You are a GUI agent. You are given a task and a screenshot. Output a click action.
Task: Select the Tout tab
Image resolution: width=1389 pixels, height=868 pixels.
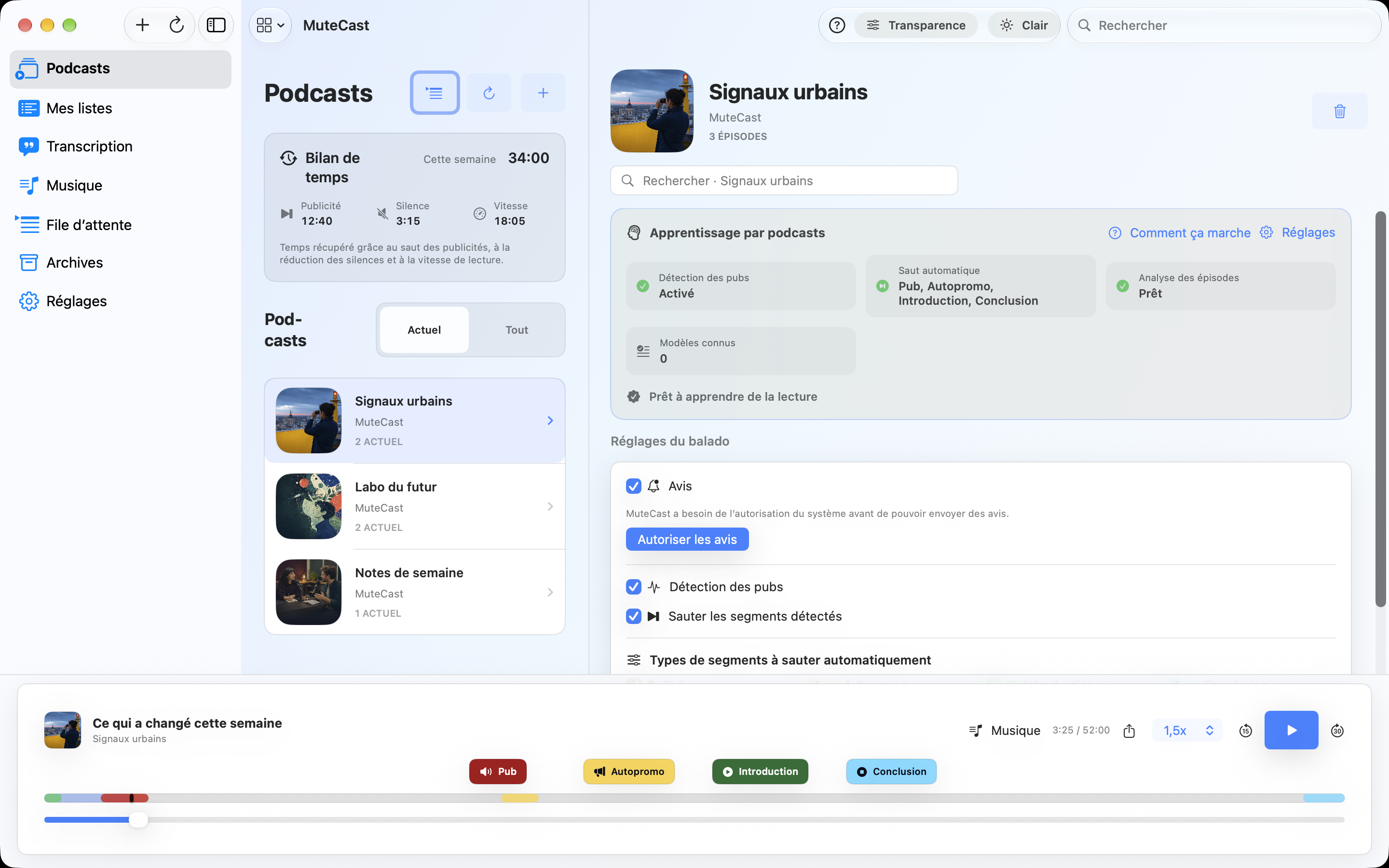pyautogui.click(x=517, y=329)
